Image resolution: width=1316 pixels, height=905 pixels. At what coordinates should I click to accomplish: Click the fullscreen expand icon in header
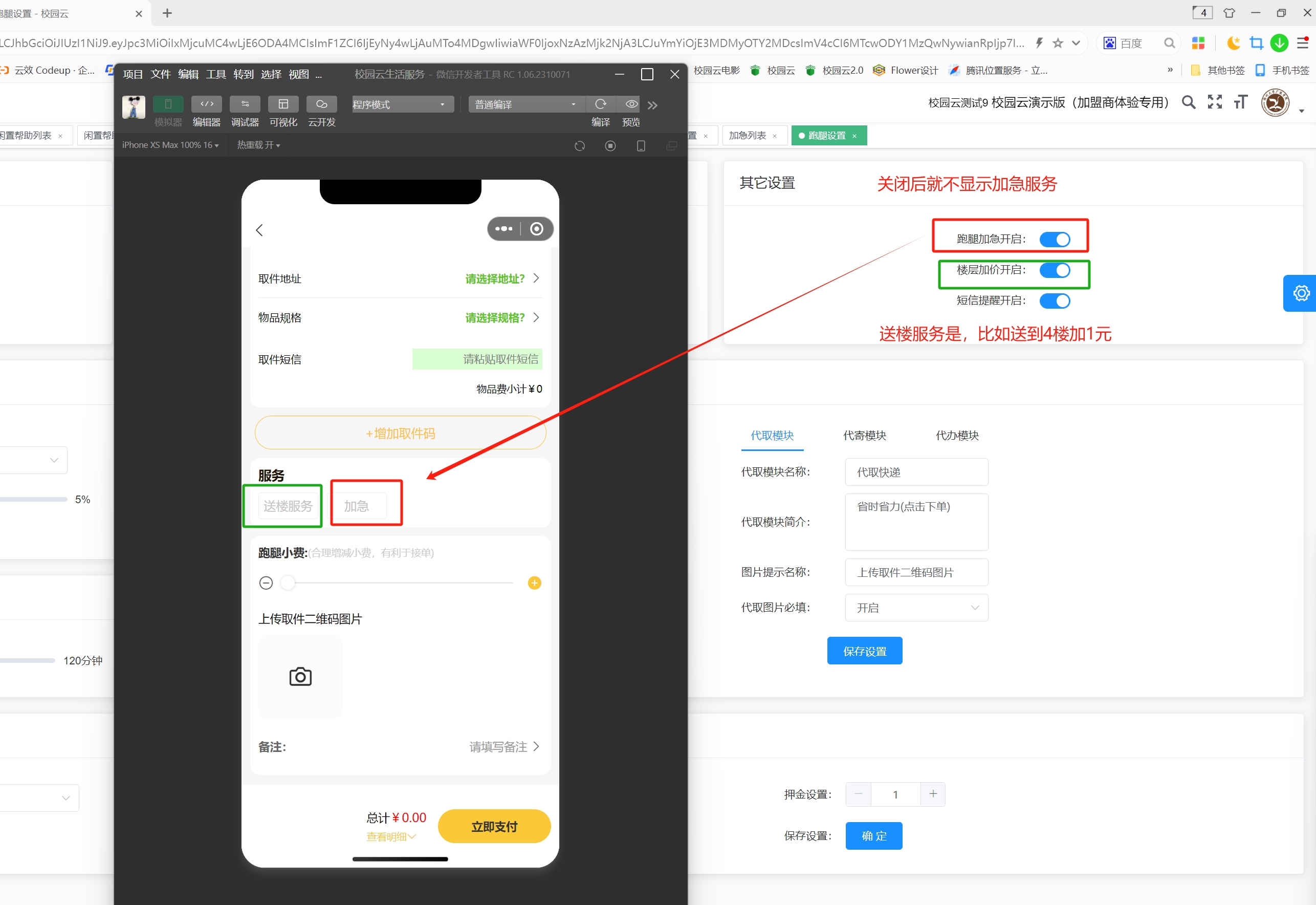pyautogui.click(x=1215, y=102)
